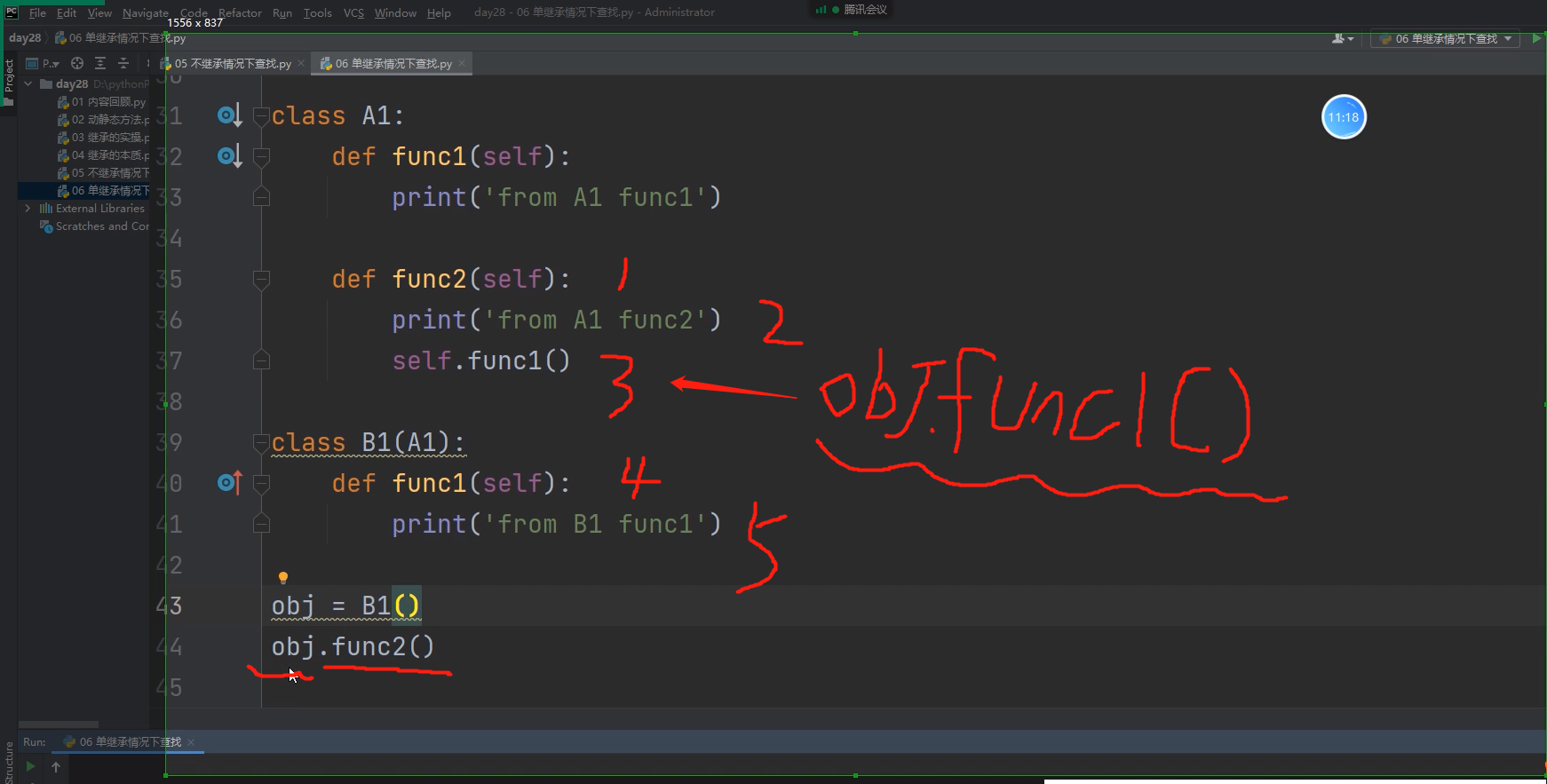Close the Run panel tab 06 单继承情况下查找
Viewport: 1547px width, 784px height.
pyautogui.click(x=191, y=742)
